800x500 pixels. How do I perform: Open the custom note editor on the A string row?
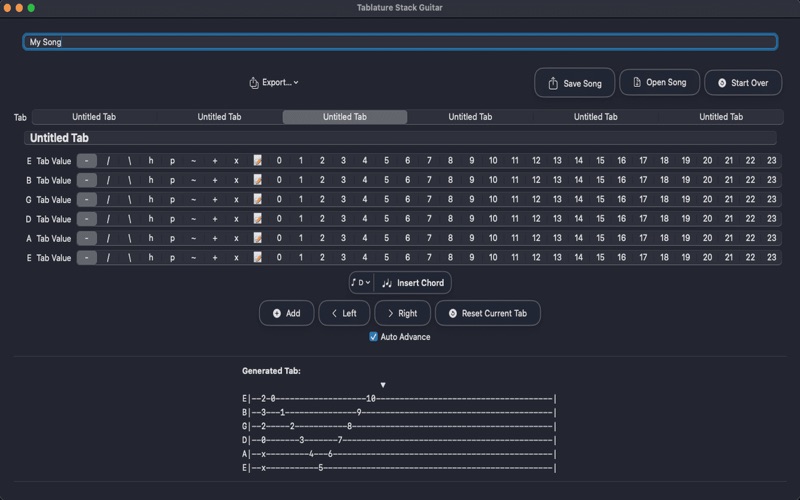[258, 238]
